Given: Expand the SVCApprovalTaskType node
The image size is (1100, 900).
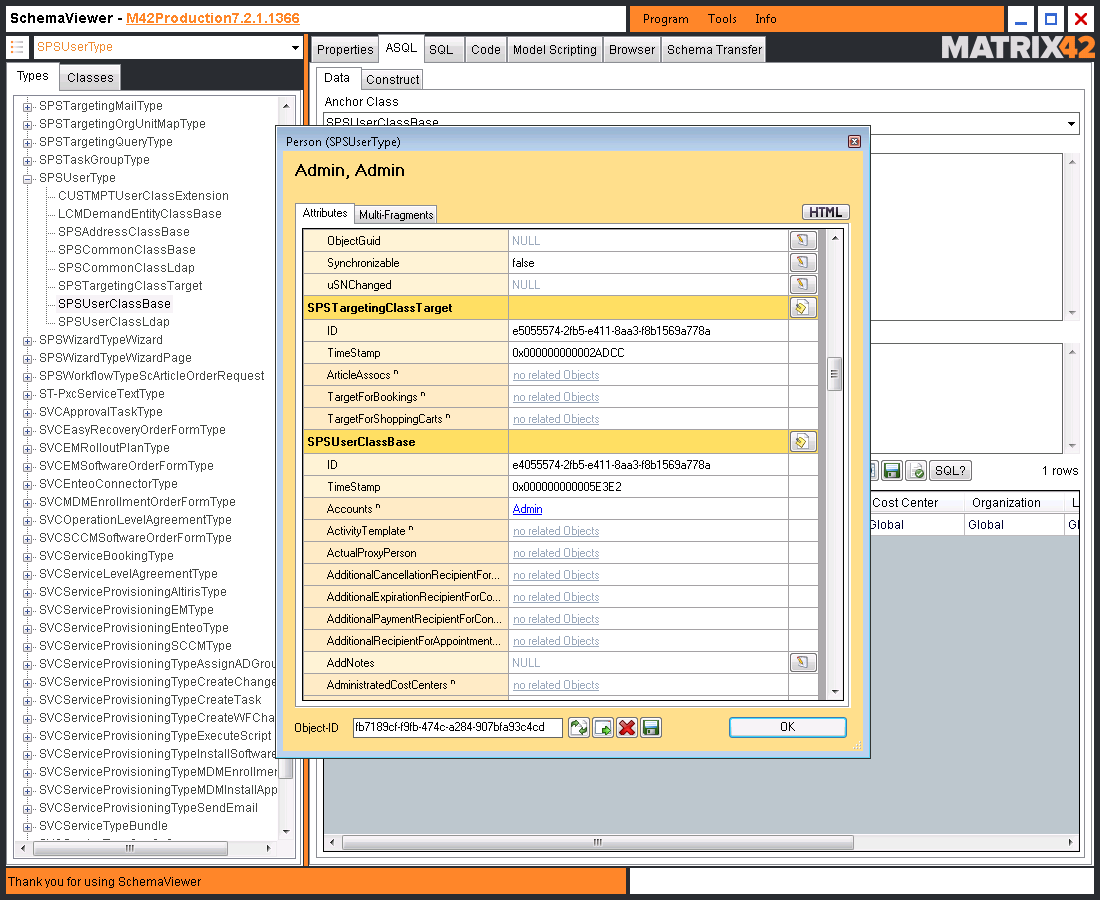Looking at the screenshot, I should [x=27, y=412].
